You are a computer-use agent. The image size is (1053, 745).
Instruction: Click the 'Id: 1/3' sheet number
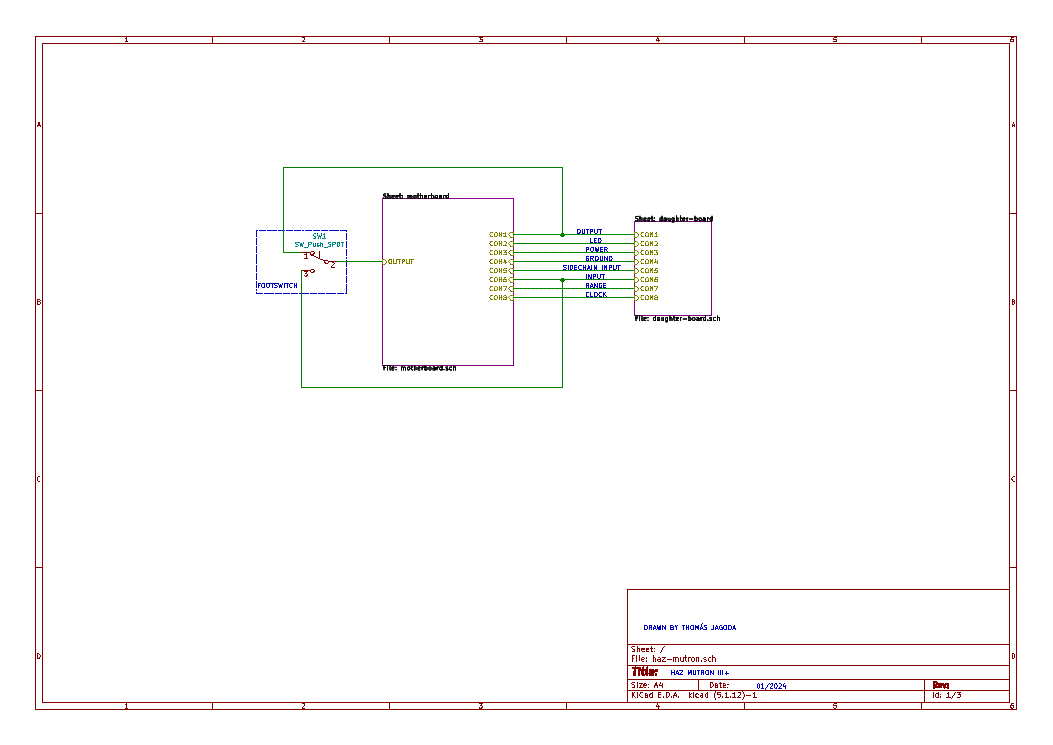coord(947,695)
